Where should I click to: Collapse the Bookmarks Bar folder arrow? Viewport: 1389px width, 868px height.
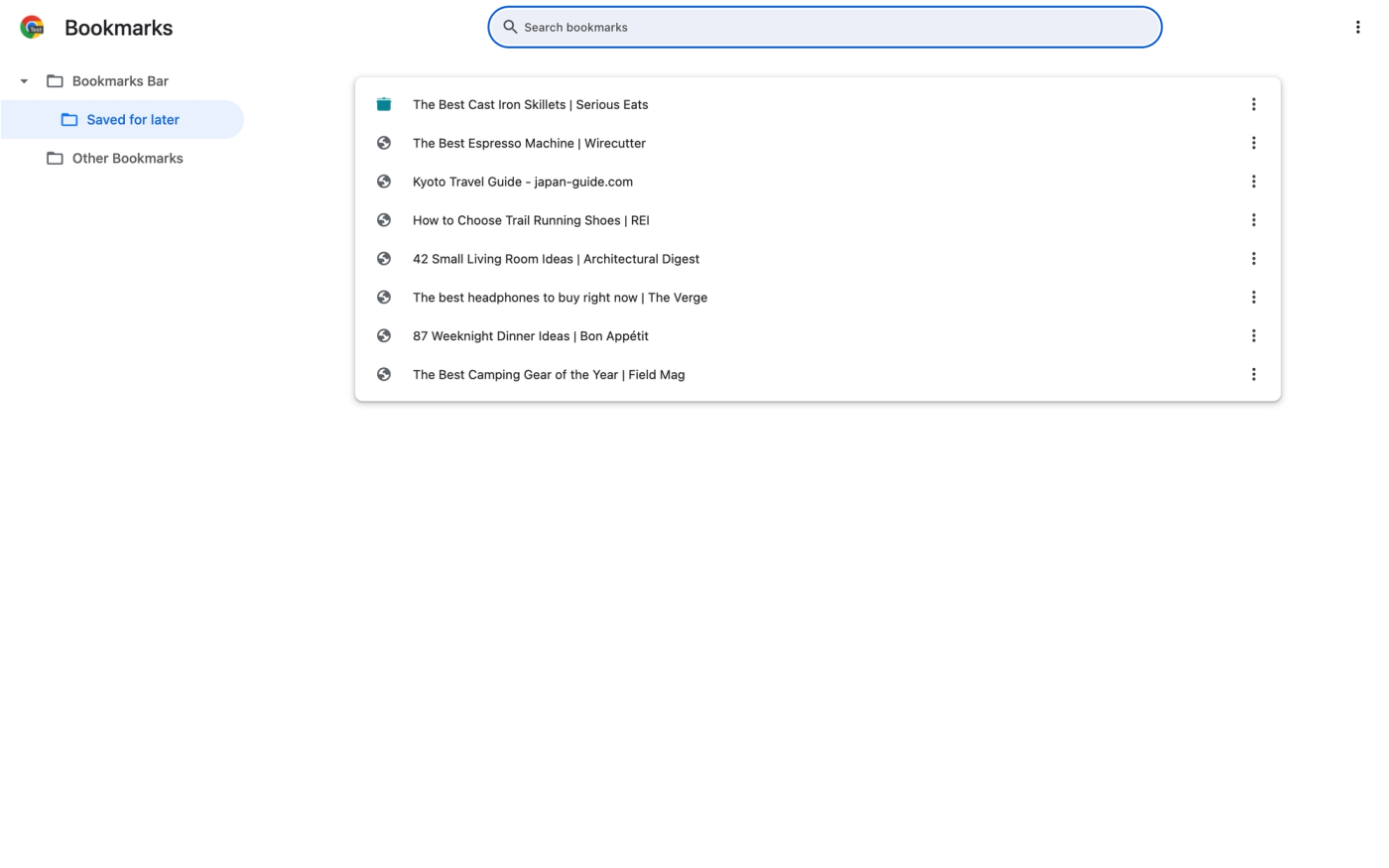(x=24, y=81)
